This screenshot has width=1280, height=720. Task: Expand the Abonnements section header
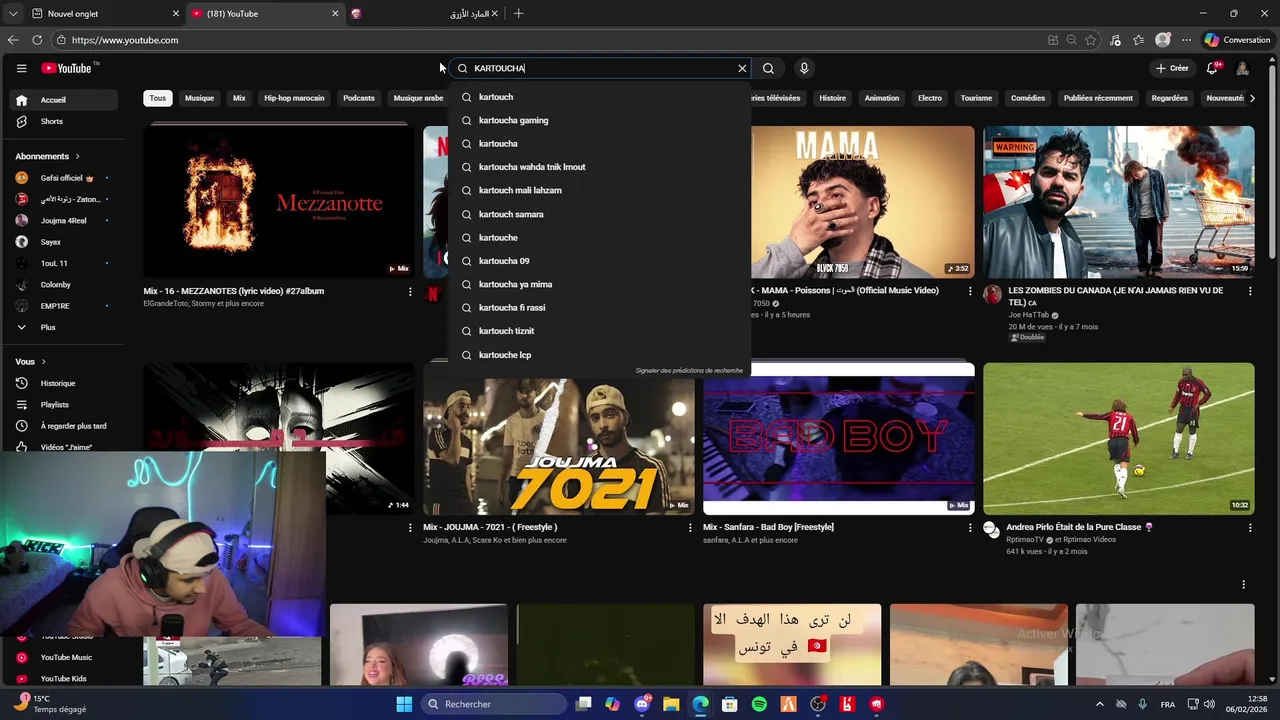pyautogui.click(x=47, y=156)
